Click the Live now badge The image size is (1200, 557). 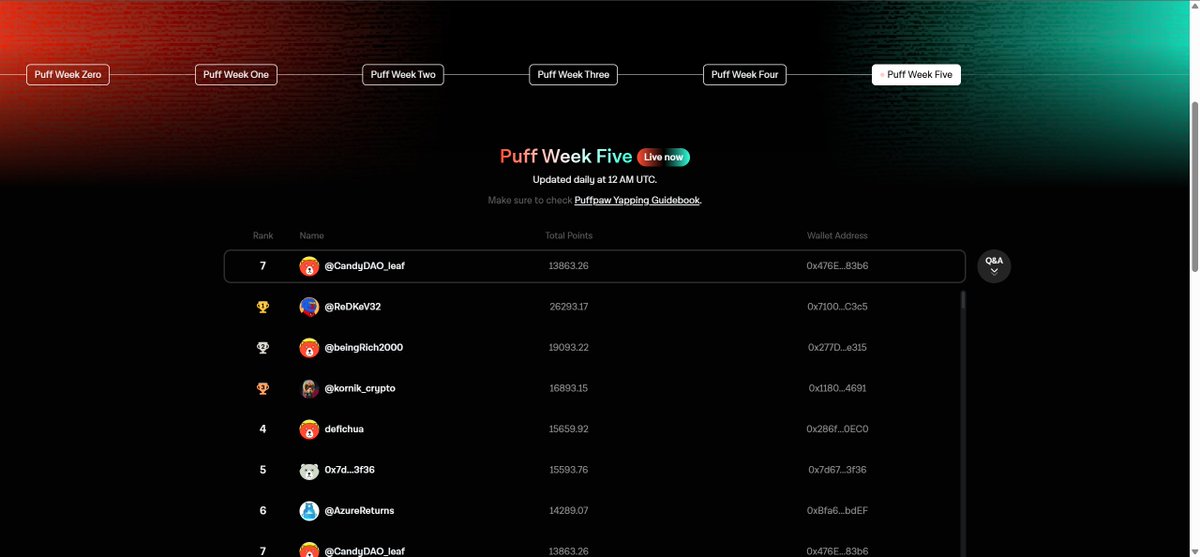pyautogui.click(x=663, y=157)
